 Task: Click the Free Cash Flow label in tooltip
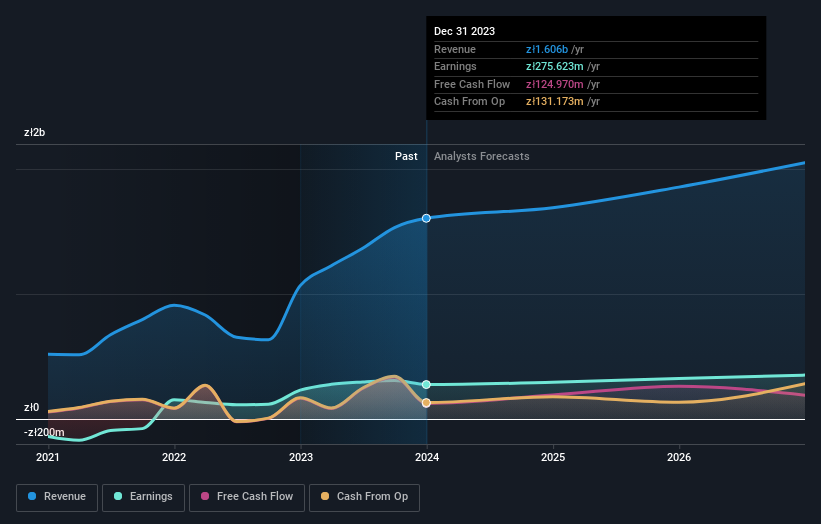pos(472,84)
